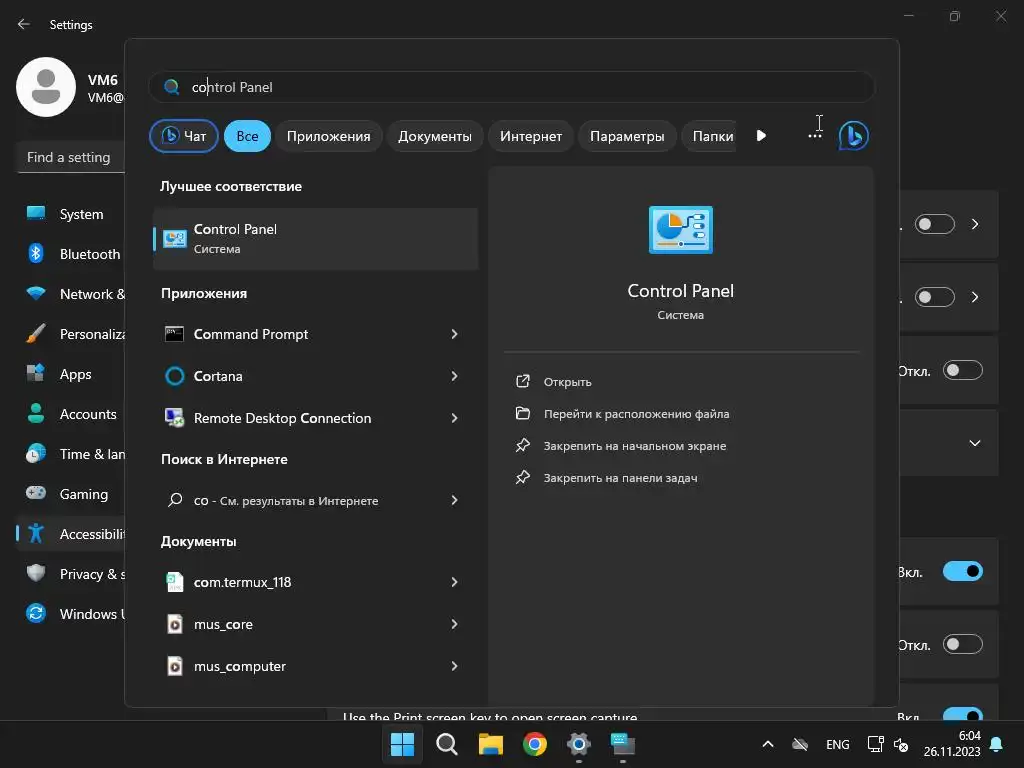Switch to Чат tab
This screenshot has height=768, width=1024.
tap(184, 136)
